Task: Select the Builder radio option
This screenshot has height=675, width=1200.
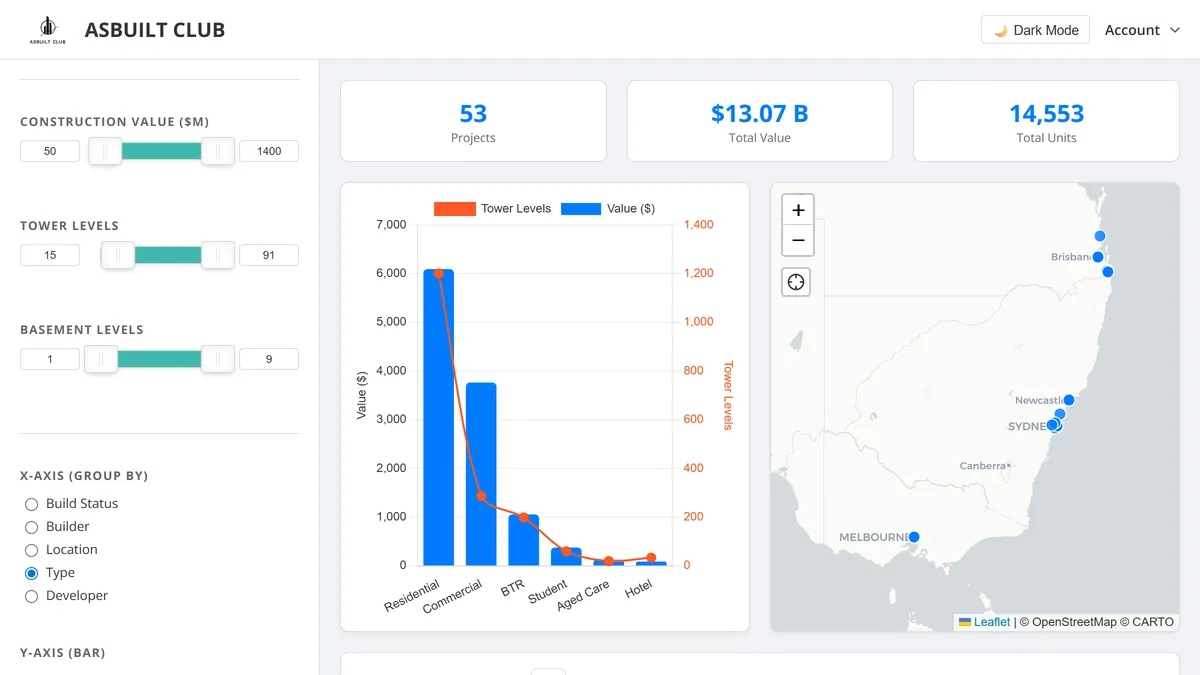Action: [32, 527]
